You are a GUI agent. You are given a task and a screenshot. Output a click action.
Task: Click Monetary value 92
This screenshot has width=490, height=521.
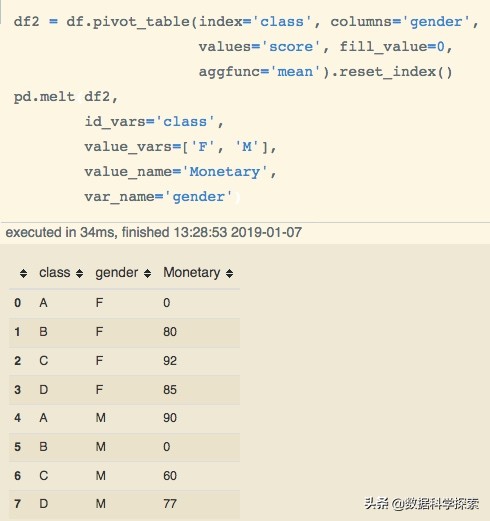point(170,361)
